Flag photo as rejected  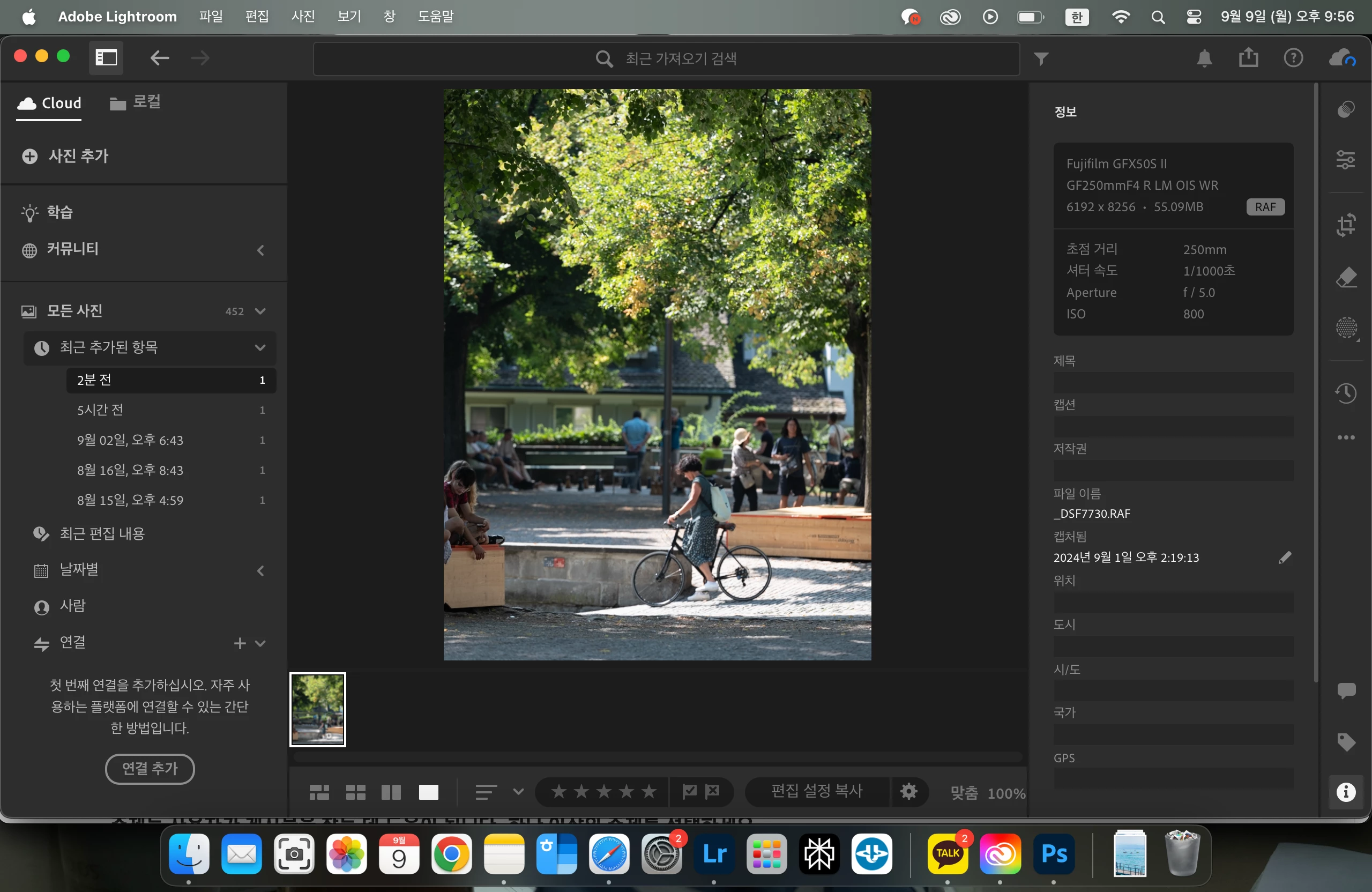tap(712, 791)
